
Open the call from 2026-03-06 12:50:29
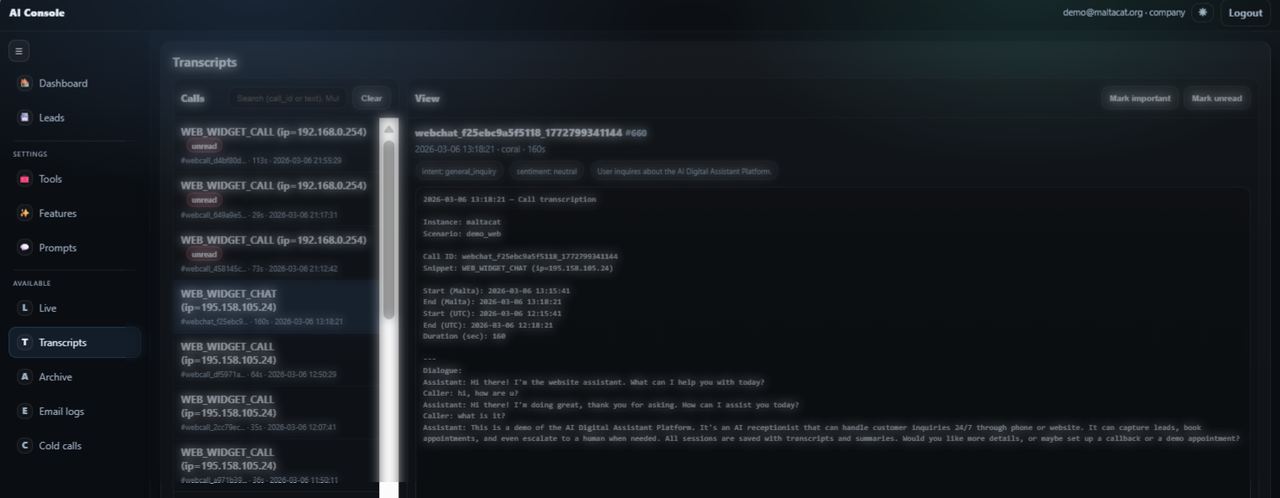(x=277, y=360)
